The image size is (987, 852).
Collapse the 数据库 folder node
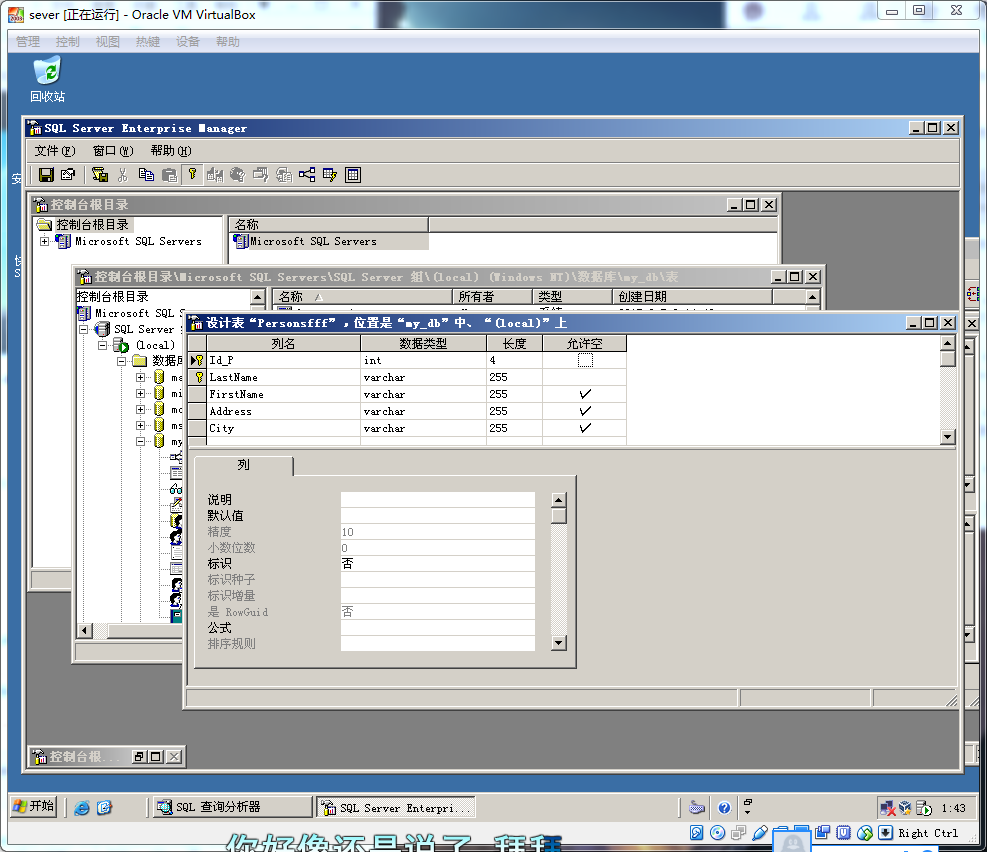coord(121,361)
